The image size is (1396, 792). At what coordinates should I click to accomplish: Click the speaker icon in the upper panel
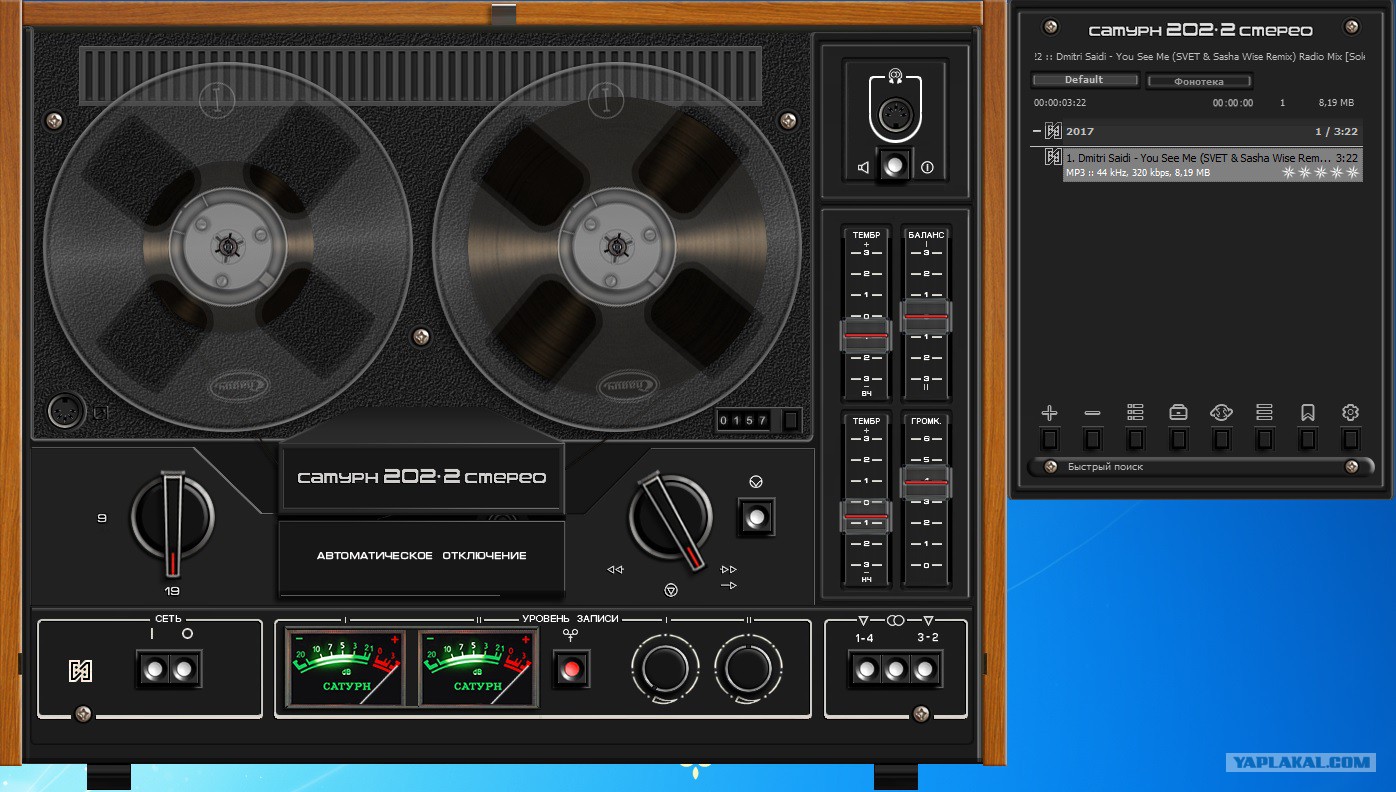click(x=863, y=167)
